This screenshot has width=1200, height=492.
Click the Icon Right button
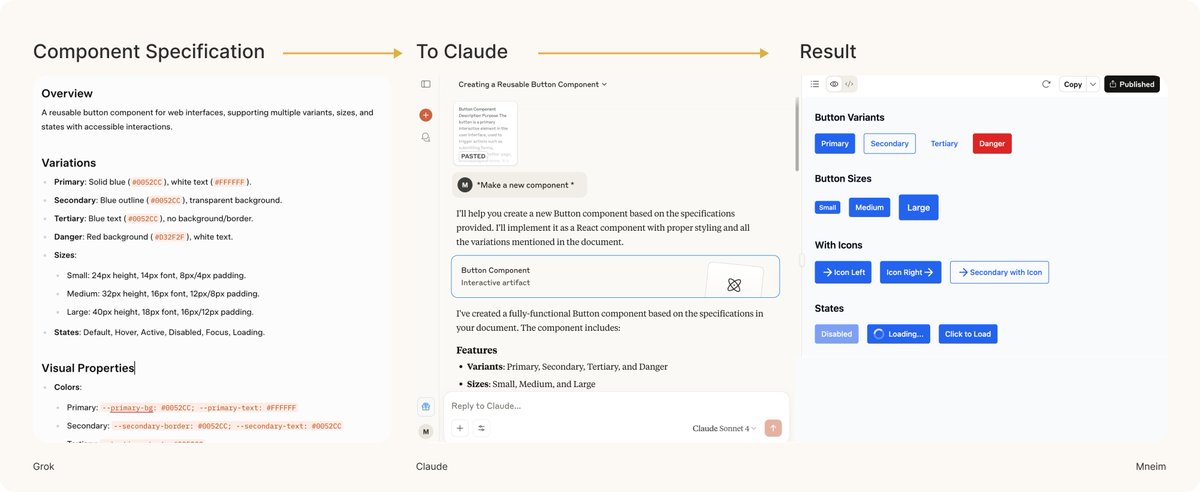click(x=910, y=272)
